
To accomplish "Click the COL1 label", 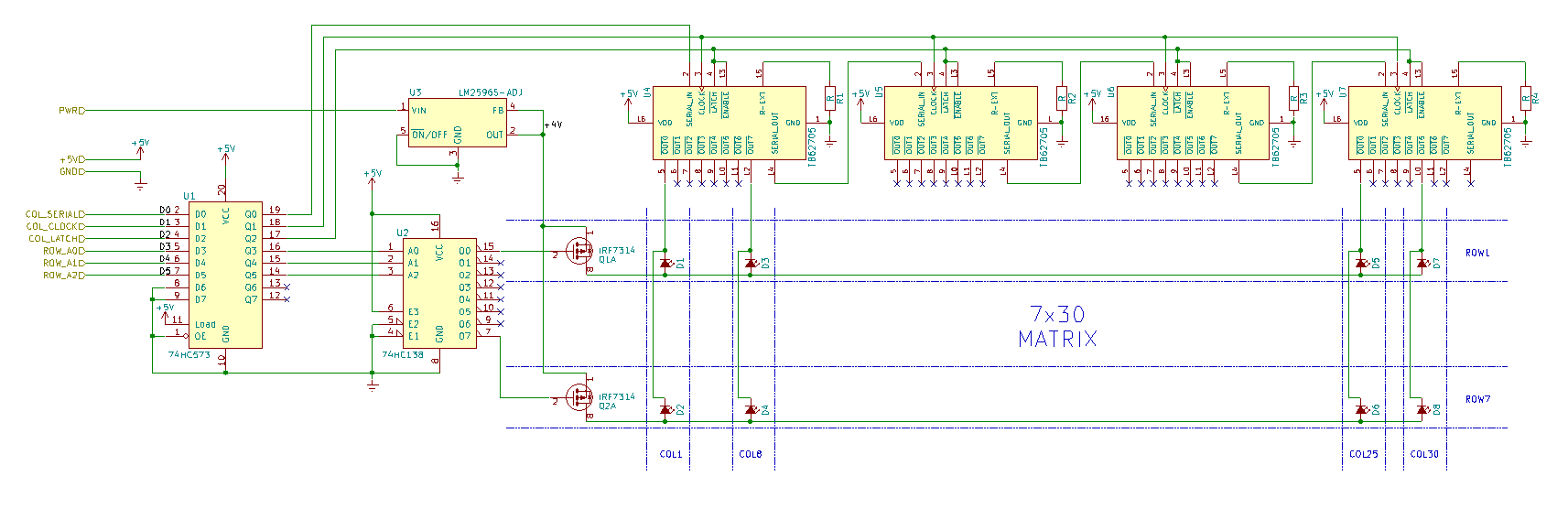I will [x=671, y=454].
